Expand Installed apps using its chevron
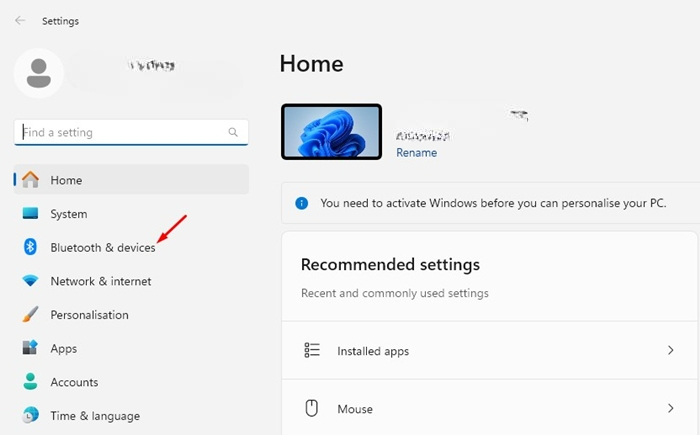The height and width of the screenshot is (435, 700). pos(671,350)
